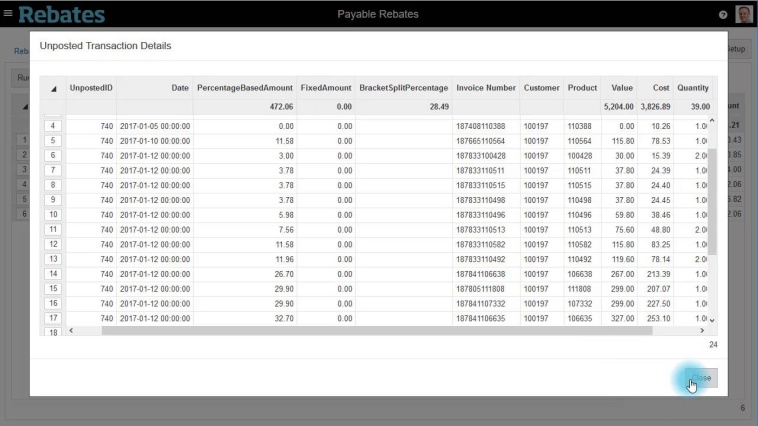The width and height of the screenshot is (758, 426).
Task: Click the grid select-all triangle corner
Action: 53,88
